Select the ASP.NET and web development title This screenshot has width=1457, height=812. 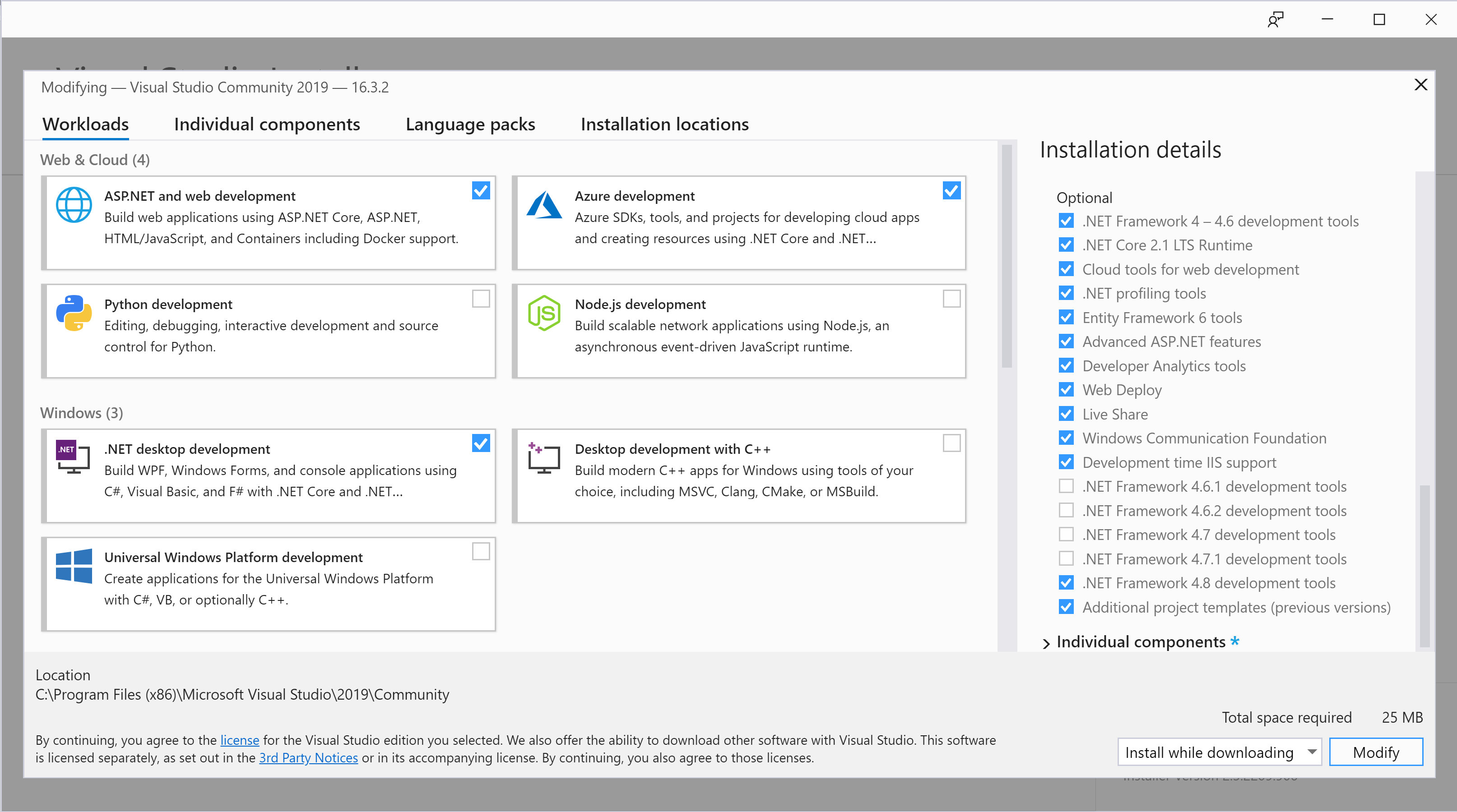[x=200, y=196]
